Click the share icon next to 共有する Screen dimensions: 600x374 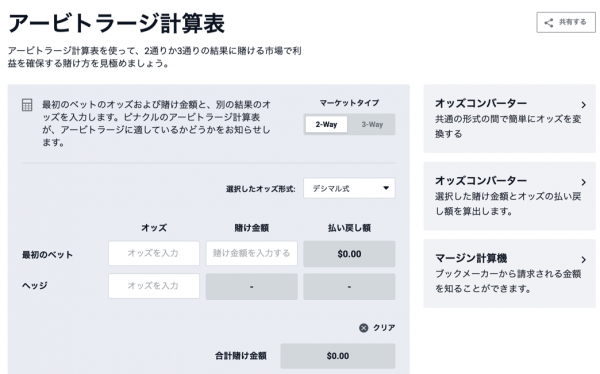click(548, 23)
